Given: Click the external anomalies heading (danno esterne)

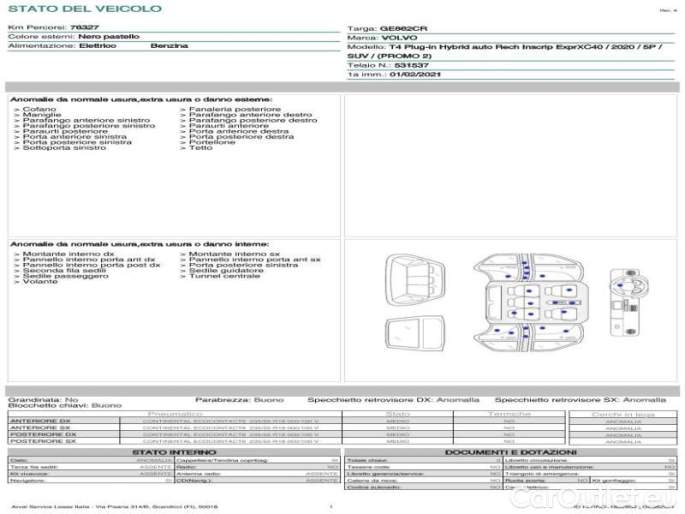Looking at the screenshot, I should pos(141,99).
